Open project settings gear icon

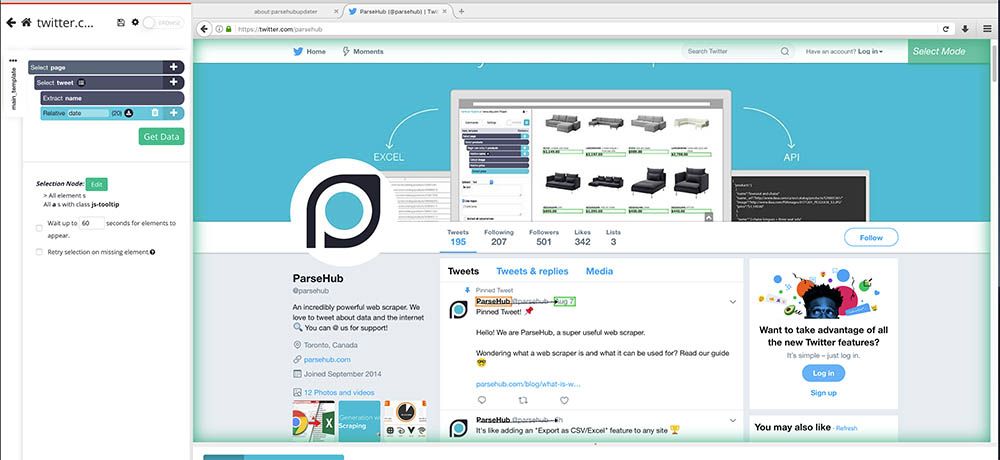[135, 22]
